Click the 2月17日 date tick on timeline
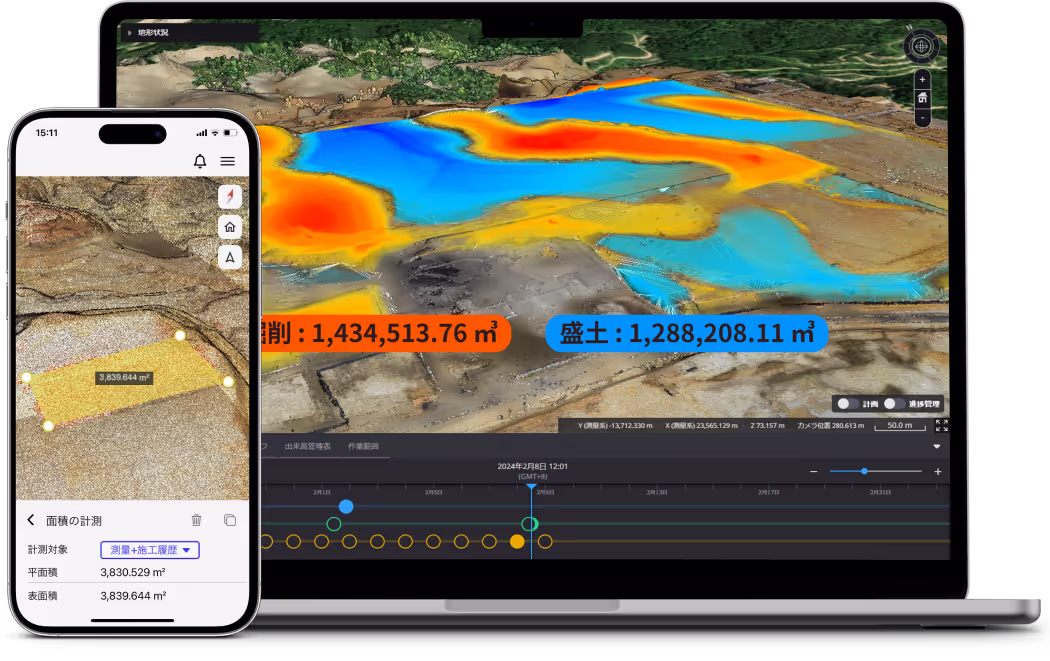Screen dimensions: 1050x661 (769, 492)
